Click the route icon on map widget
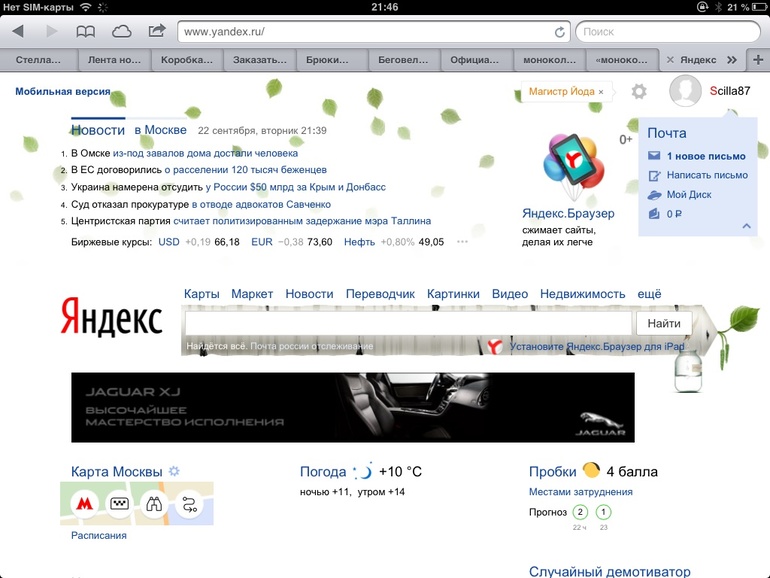This screenshot has width=770, height=578. click(x=189, y=504)
